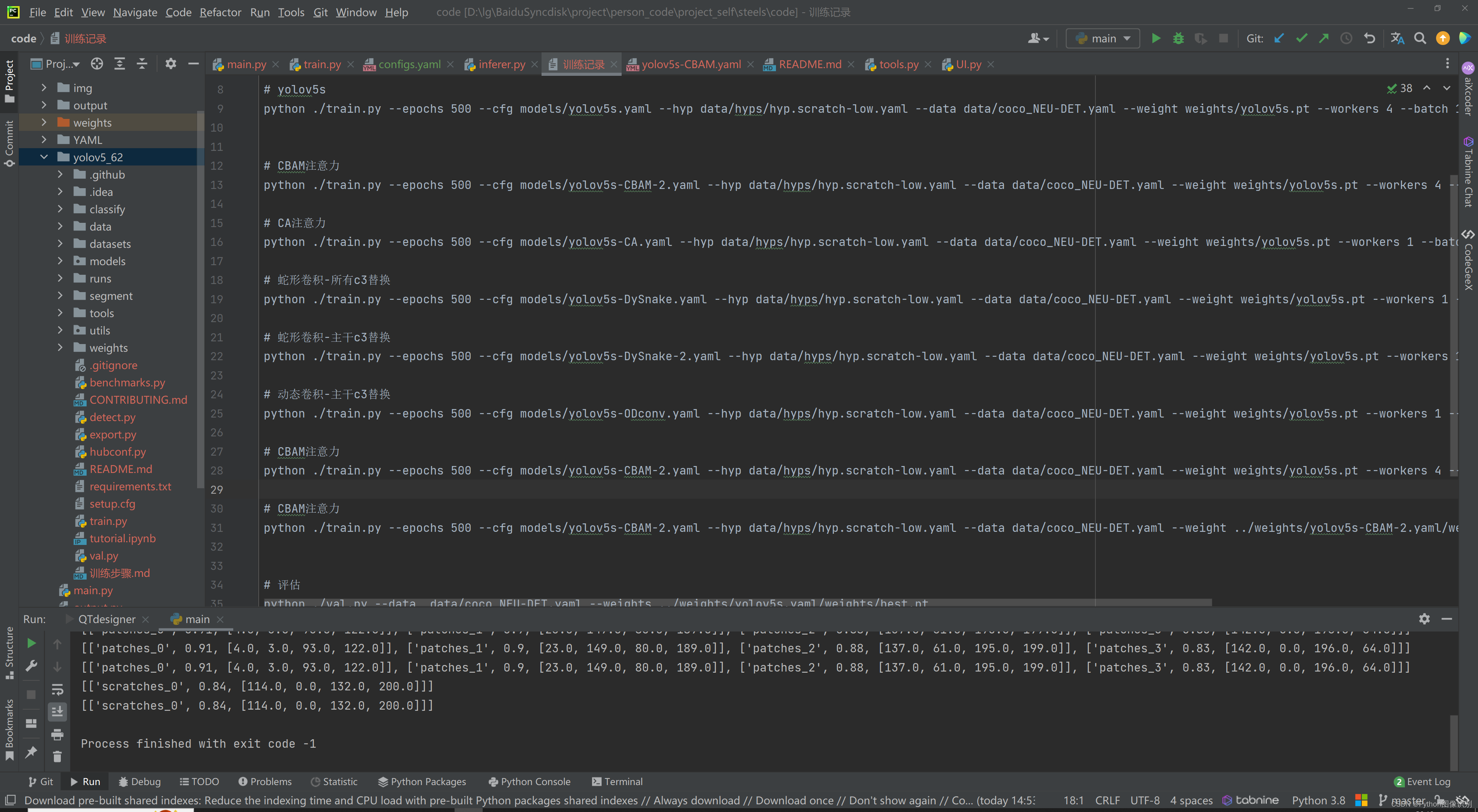1478x812 pixels.
Task: Open the Navigate menu
Action: [135, 12]
